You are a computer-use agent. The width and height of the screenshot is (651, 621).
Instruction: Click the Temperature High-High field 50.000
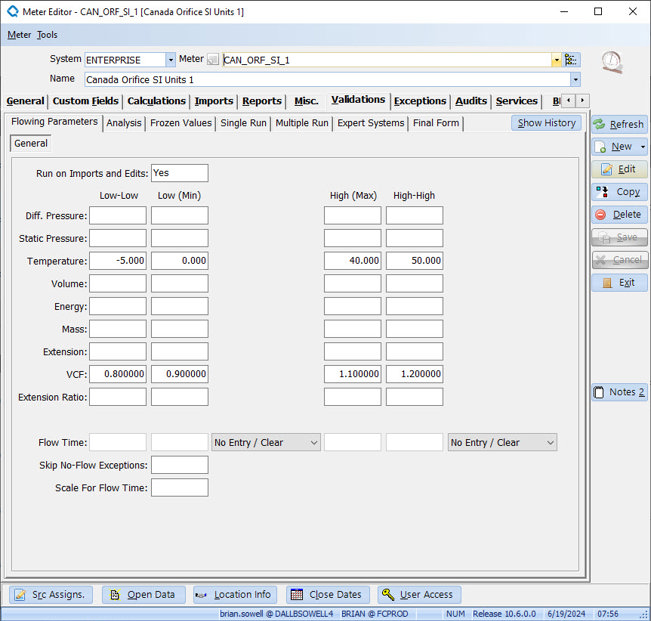pos(414,261)
